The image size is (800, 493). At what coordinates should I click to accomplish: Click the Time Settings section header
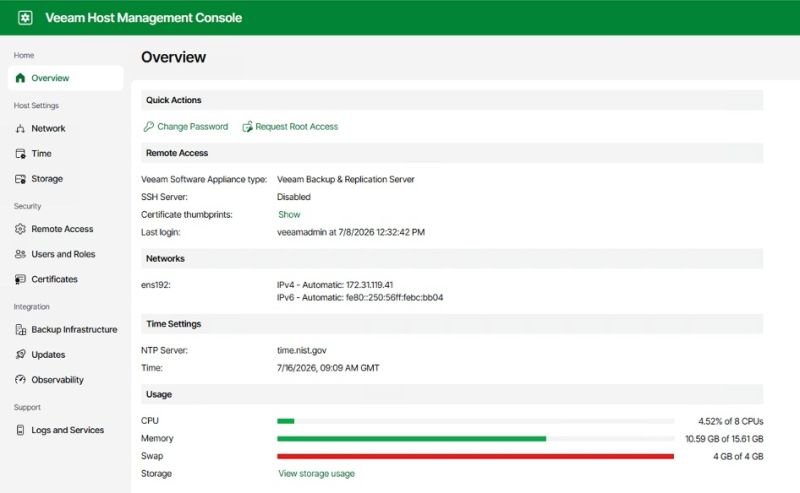452,324
